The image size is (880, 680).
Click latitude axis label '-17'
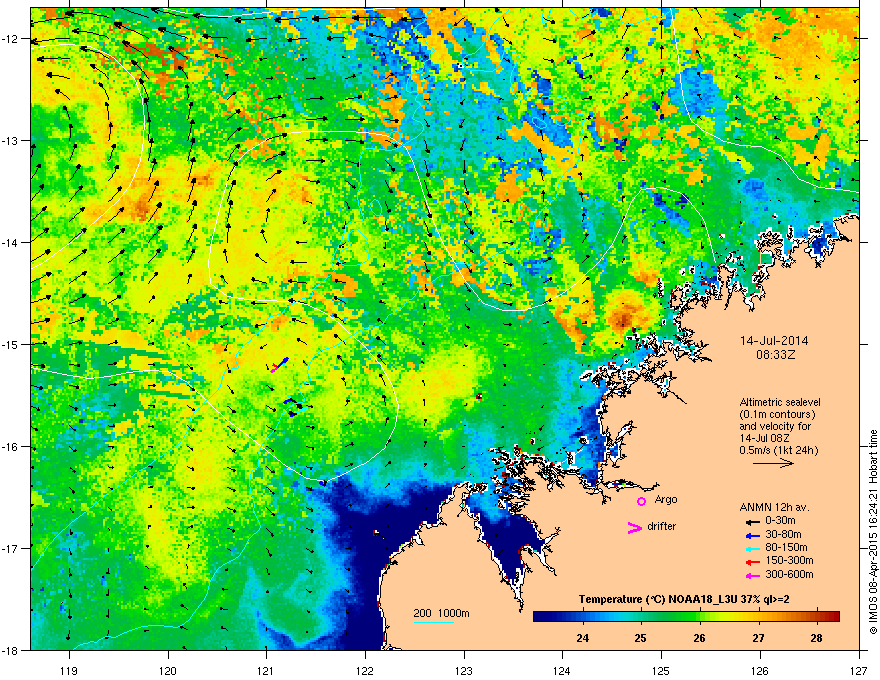click(x=11, y=549)
